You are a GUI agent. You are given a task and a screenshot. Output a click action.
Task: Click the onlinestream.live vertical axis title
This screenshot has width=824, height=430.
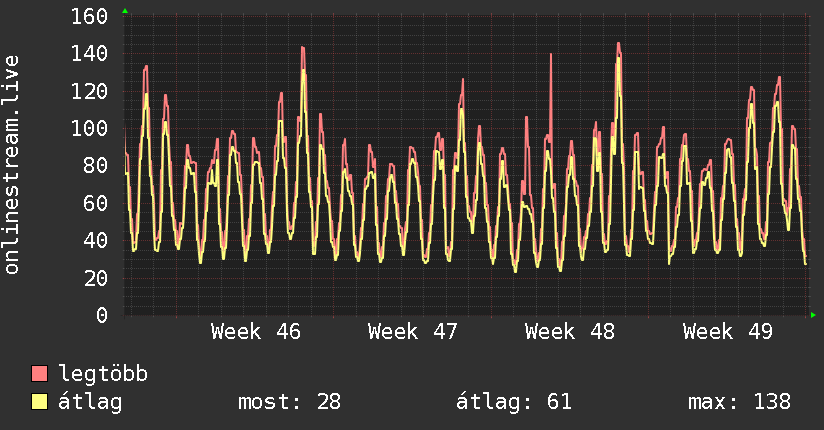pyautogui.click(x=11, y=165)
